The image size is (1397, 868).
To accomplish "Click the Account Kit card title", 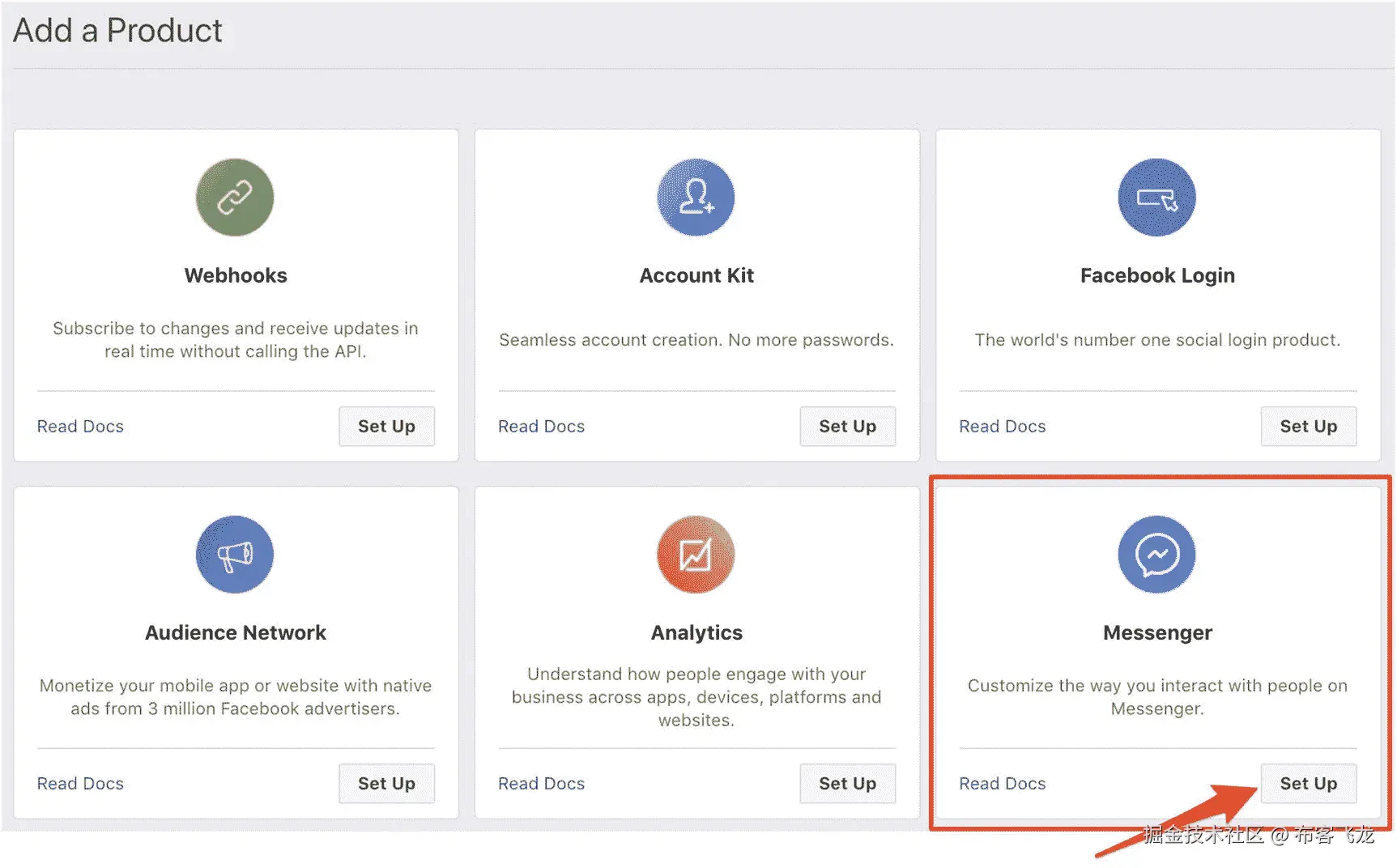I will pyautogui.click(x=696, y=275).
